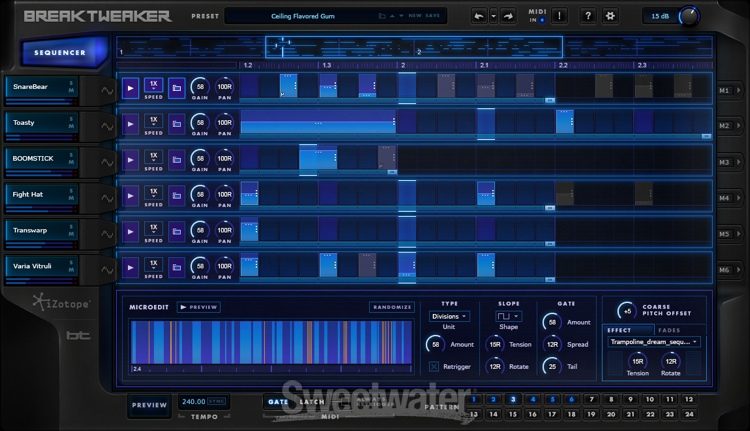Open the Varia Vitruli generator waveform icon

click(107, 270)
